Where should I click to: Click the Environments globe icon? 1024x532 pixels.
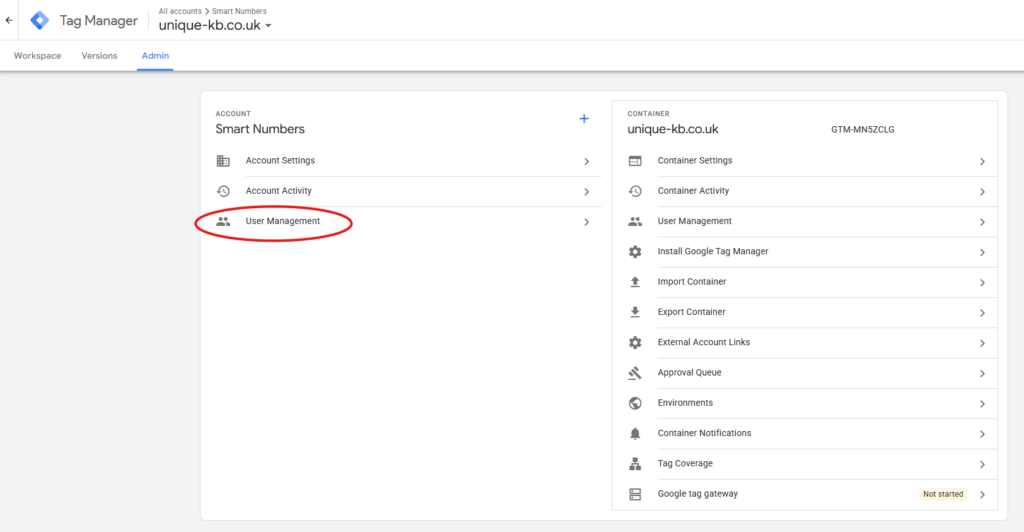tap(634, 403)
